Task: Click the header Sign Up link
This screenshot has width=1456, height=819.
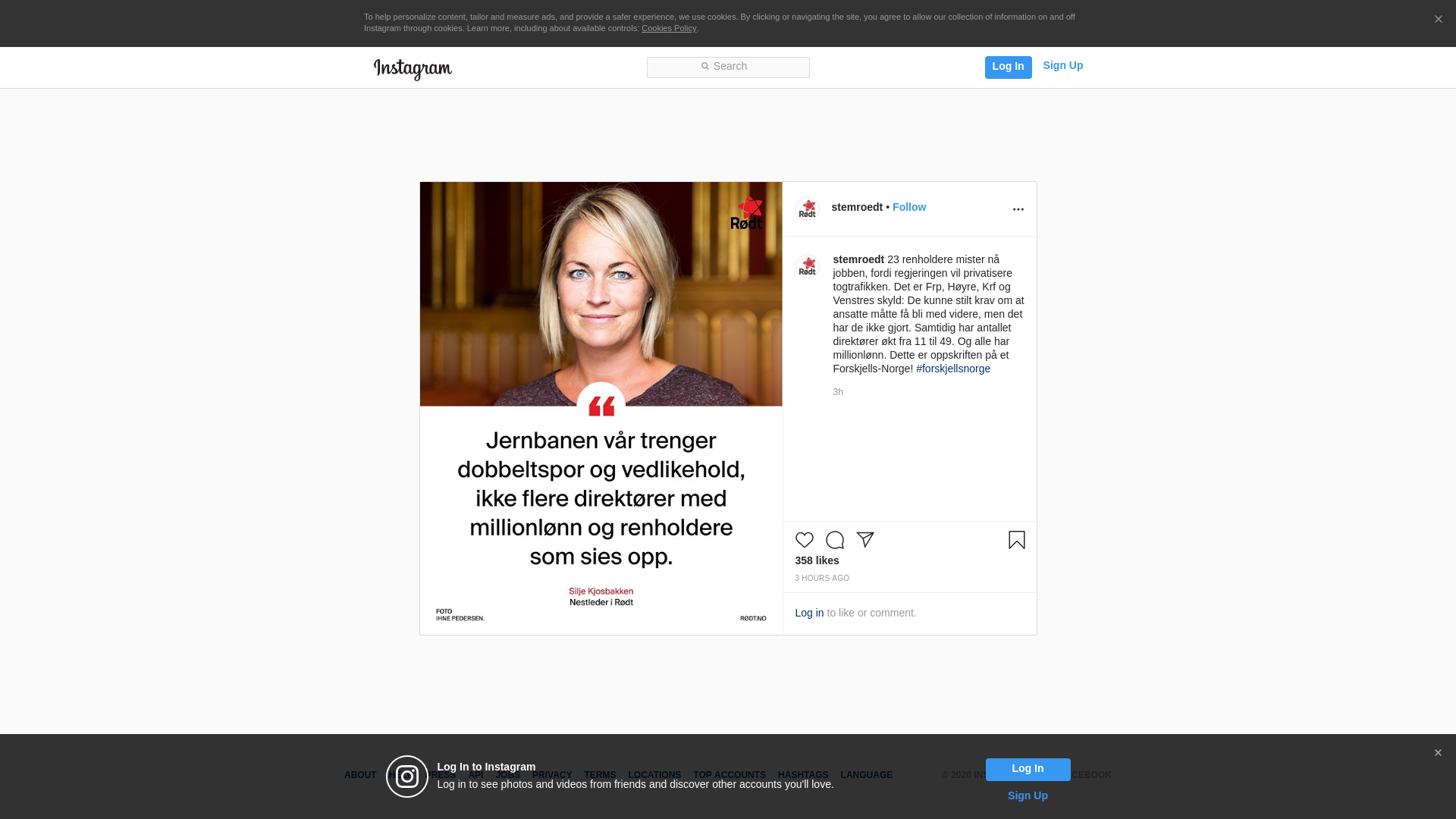Action: [x=1062, y=66]
